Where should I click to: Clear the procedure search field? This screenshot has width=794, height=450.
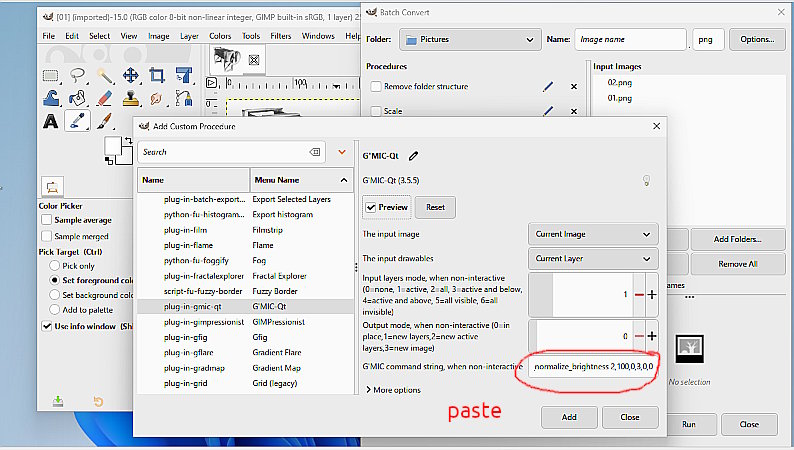coord(316,152)
